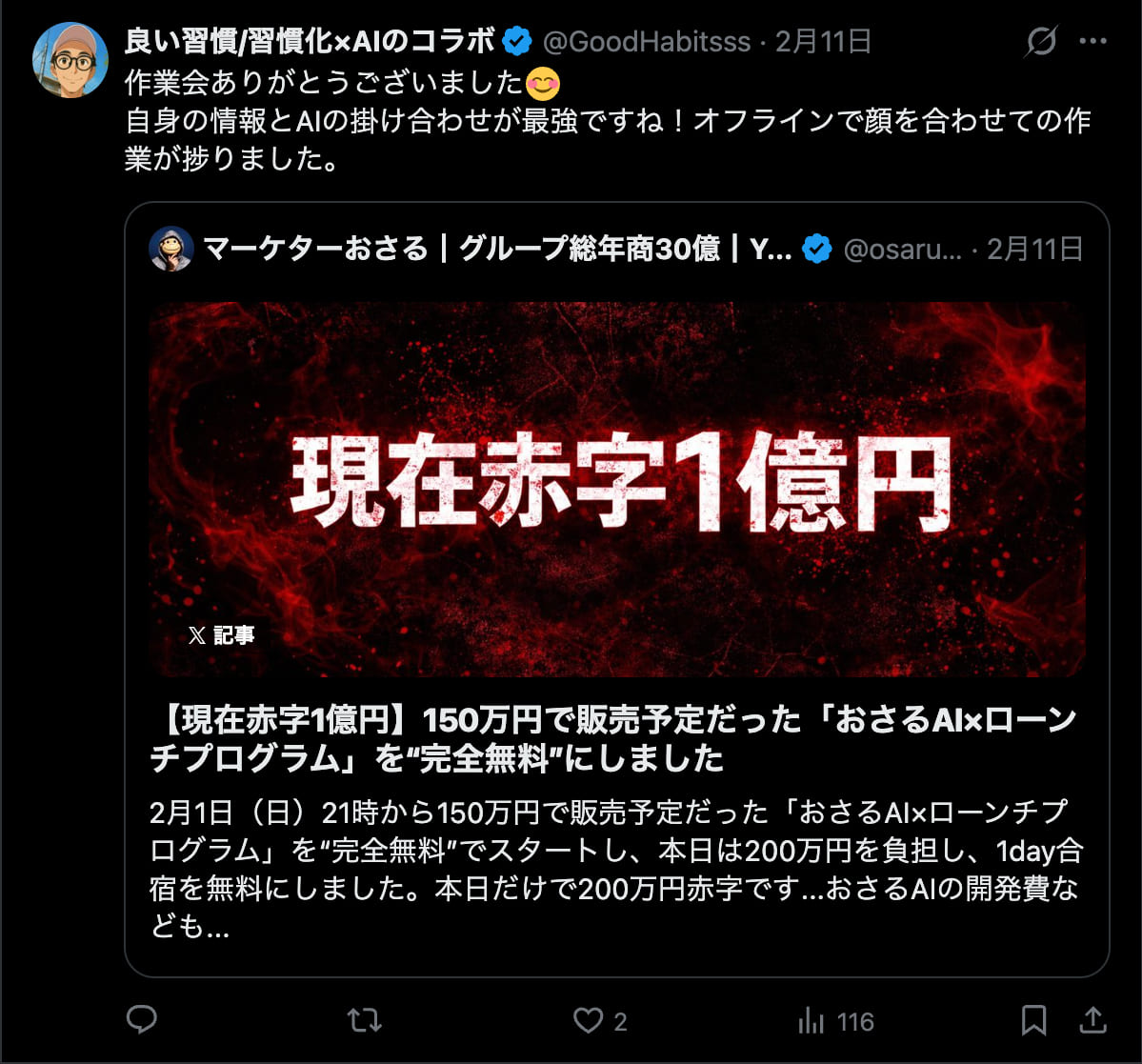
Task: Click the reply speech bubble icon
Action: click(x=141, y=1019)
